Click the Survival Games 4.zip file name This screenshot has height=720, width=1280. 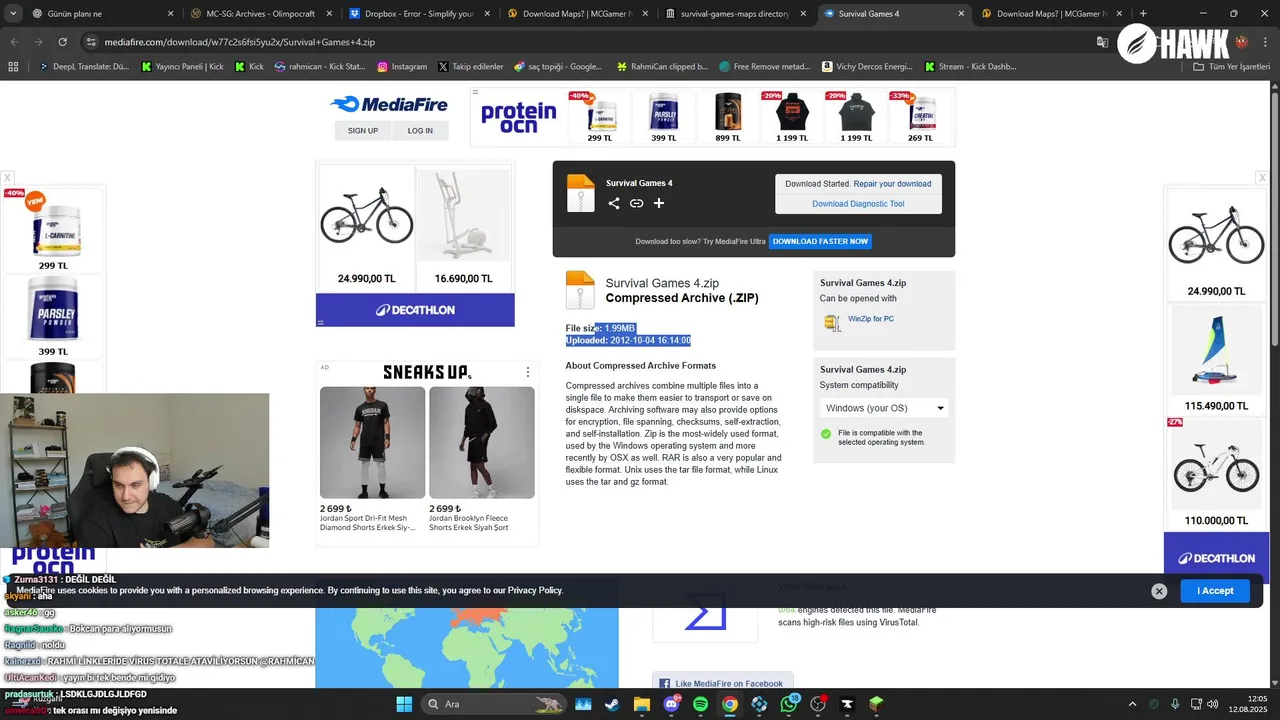662,283
